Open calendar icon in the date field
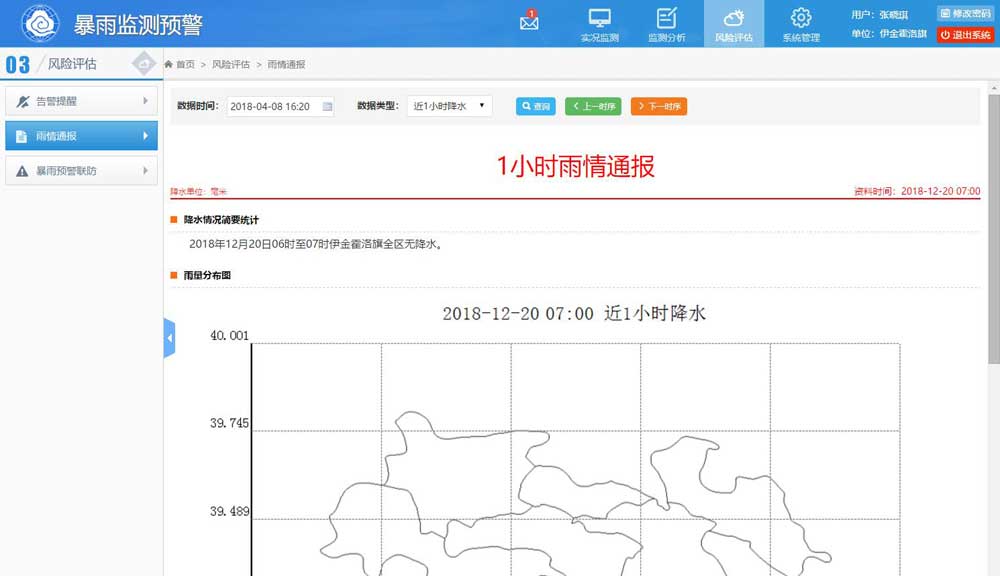Screen dimensions: 1000x576 (x=327, y=106)
